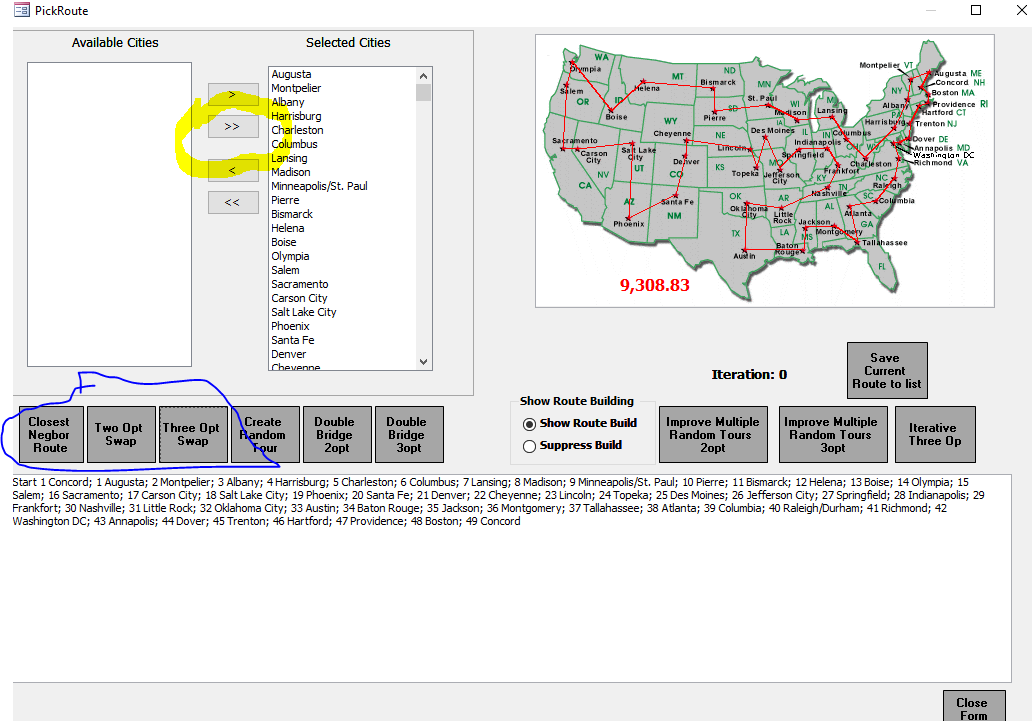Click the single left arrow remove button
This screenshot has width=1032, height=721.
(x=233, y=171)
